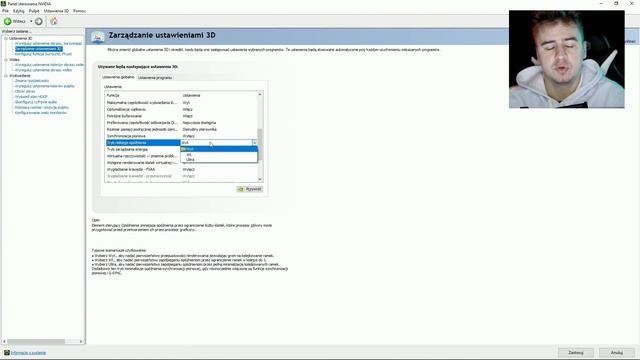Choose the Ultra option in the dropdown list
Screen dimensions: 640x360
point(219,160)
